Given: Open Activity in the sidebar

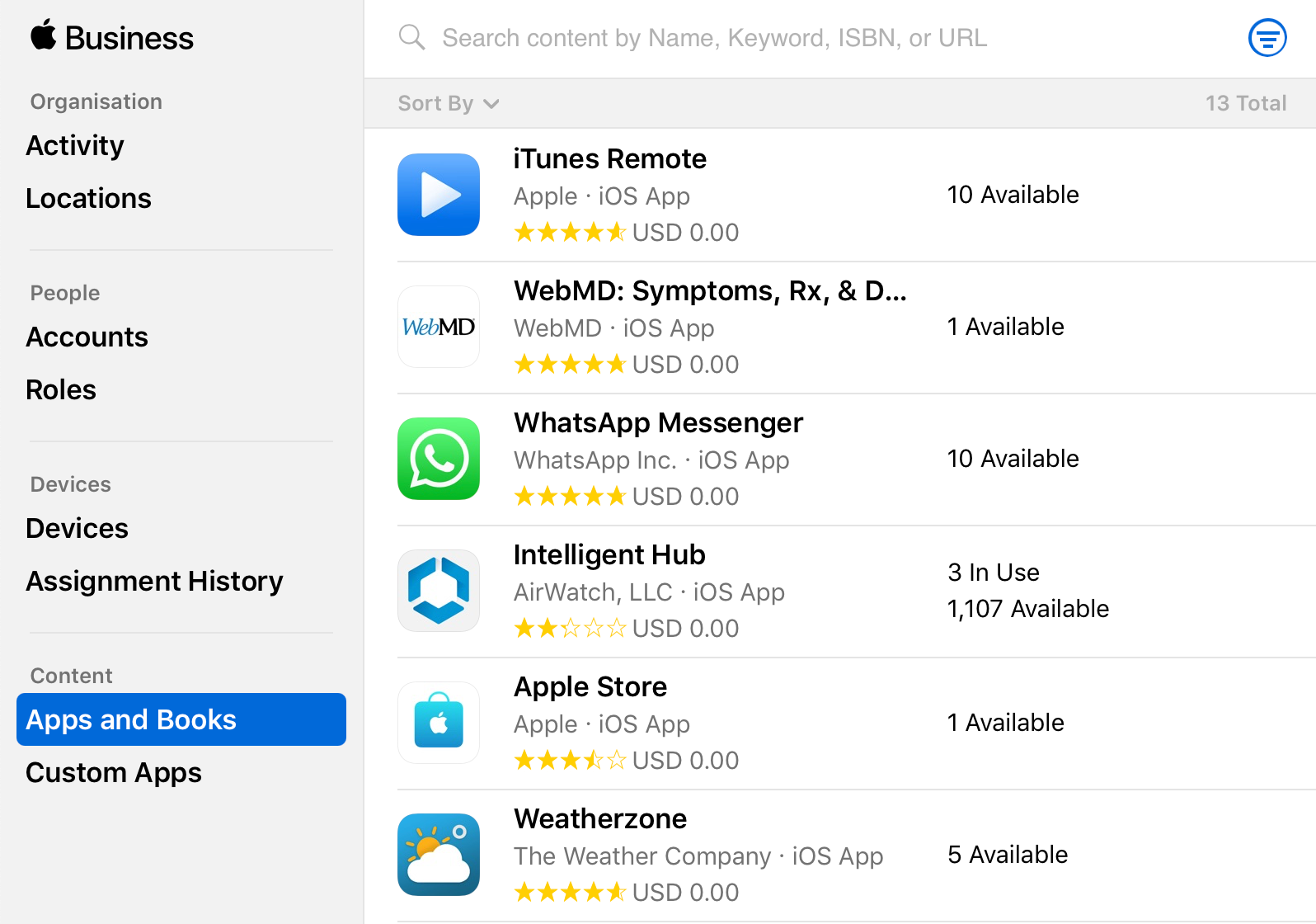Looking at the screenshot, I should click(x=75, y=145).
